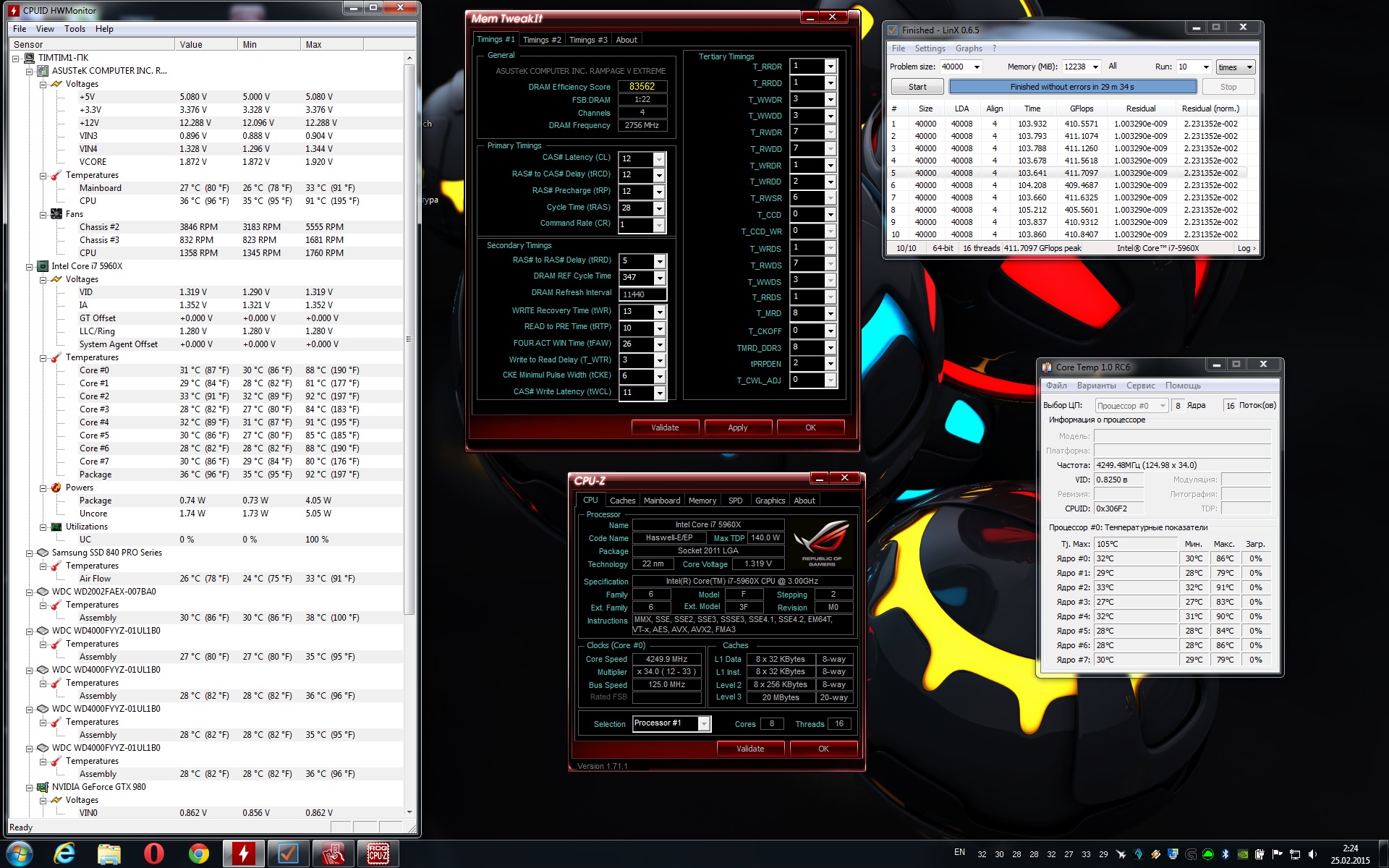Switch to the Timings #2 tab
The image size is (1389, 868).
542,40
